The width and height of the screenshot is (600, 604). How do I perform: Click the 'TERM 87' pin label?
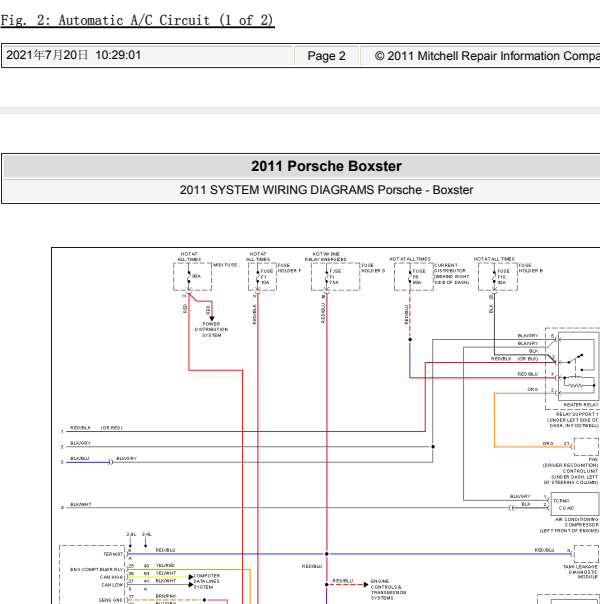point(113,554)
